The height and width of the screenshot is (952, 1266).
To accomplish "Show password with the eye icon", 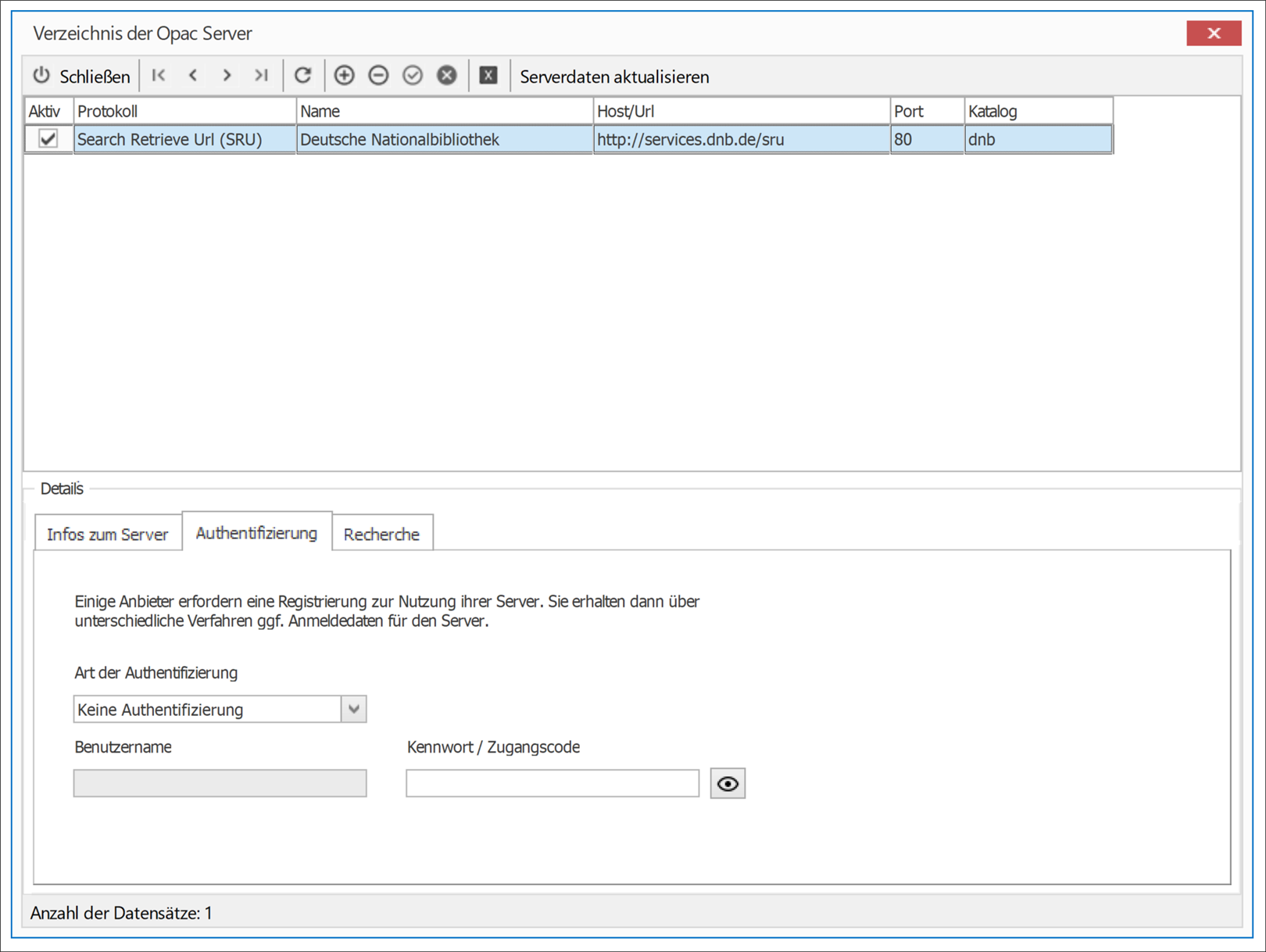I will click(728, 783).
